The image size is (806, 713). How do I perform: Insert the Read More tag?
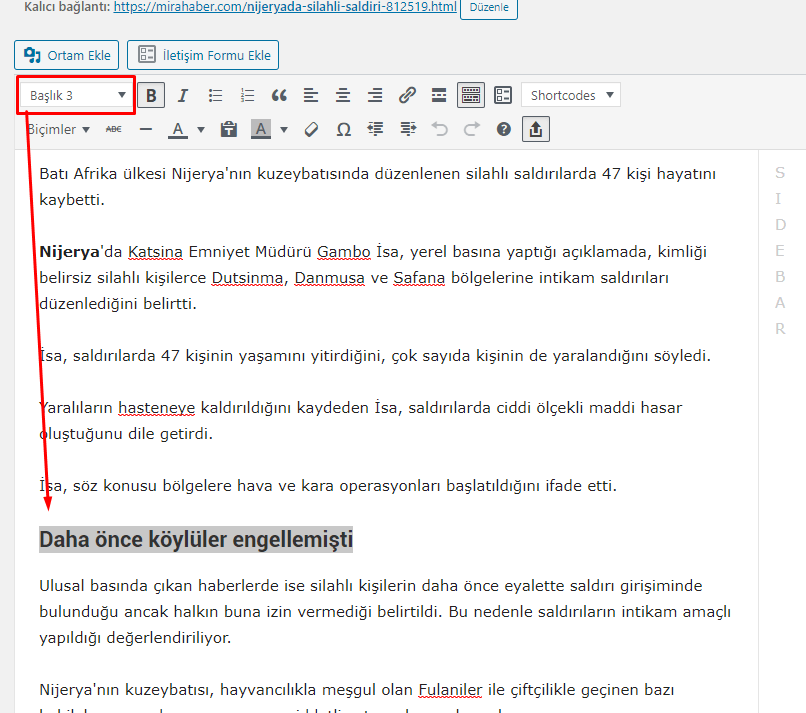click(439, 95)
